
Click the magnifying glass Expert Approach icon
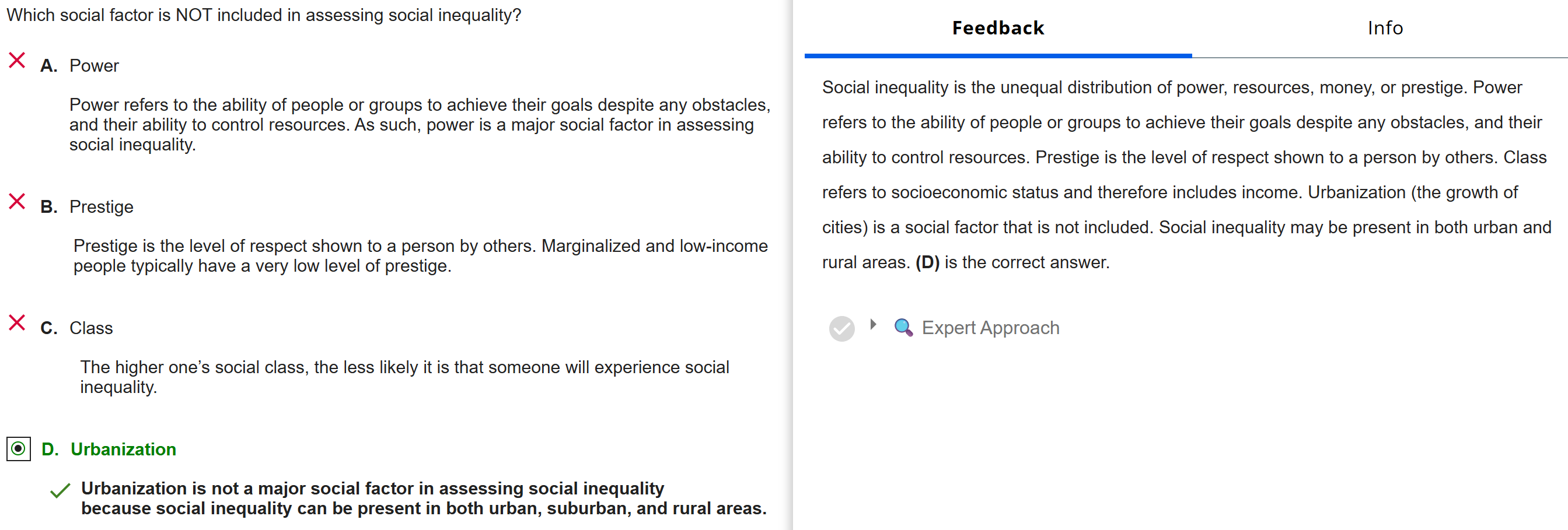(903, 327)
